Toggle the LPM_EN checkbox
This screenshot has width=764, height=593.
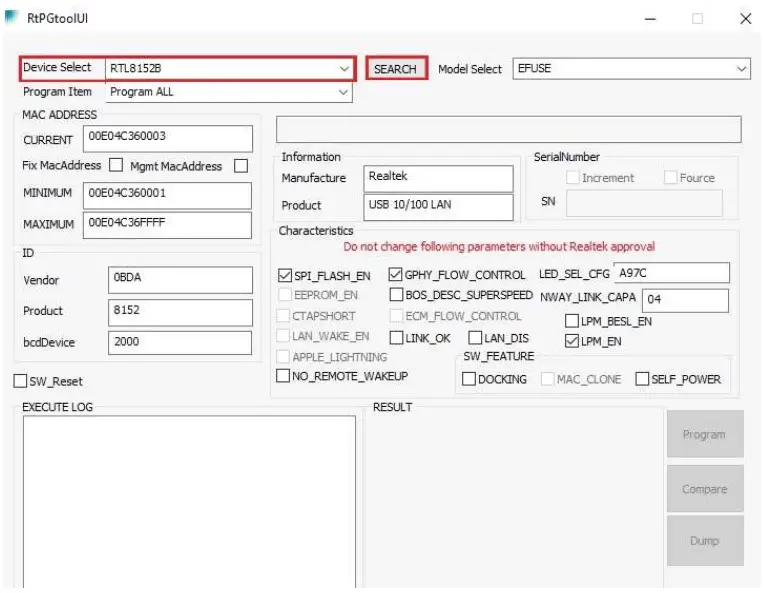click(572, 341)
